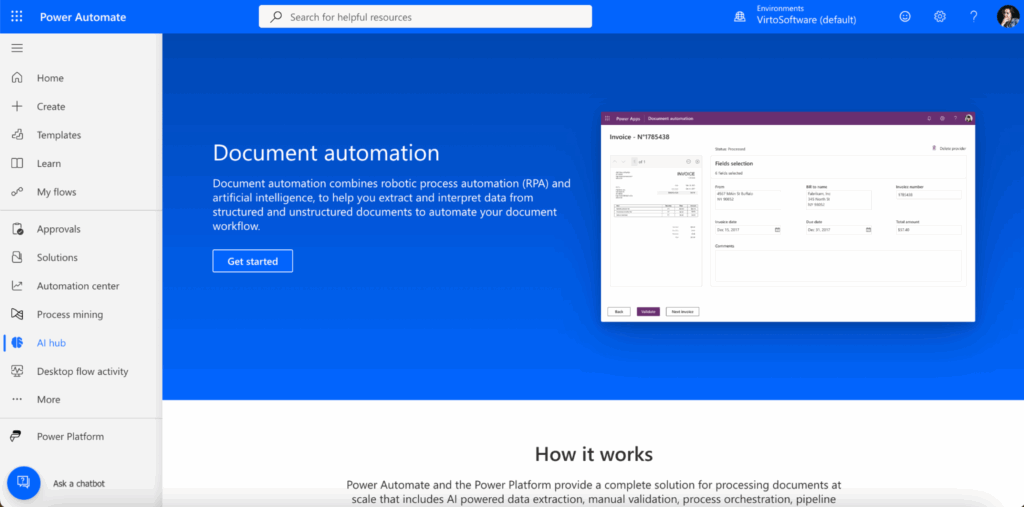Open the user profile avatar
1024x507 pixels.
click(1008, 17)
